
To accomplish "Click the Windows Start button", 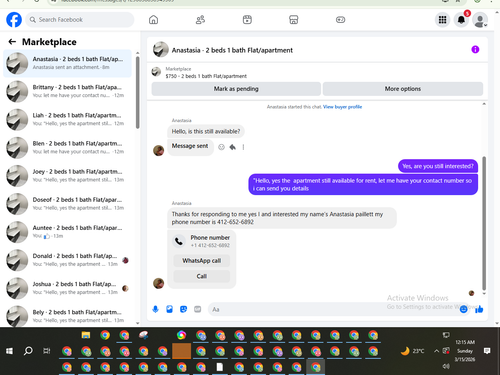I will pyautogui.click(x=9, y=351).
